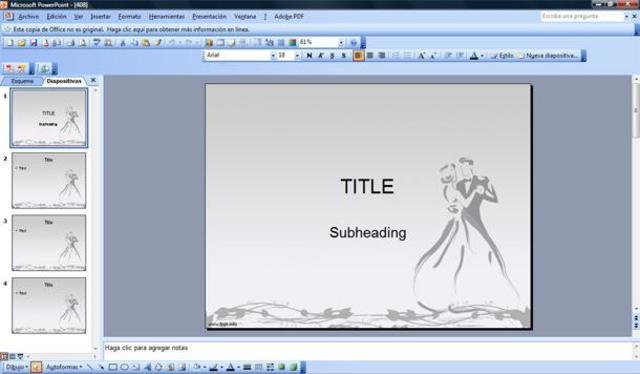640x374 pixels.
Task: Open the Adobe PDF menu
Action: 289,17
